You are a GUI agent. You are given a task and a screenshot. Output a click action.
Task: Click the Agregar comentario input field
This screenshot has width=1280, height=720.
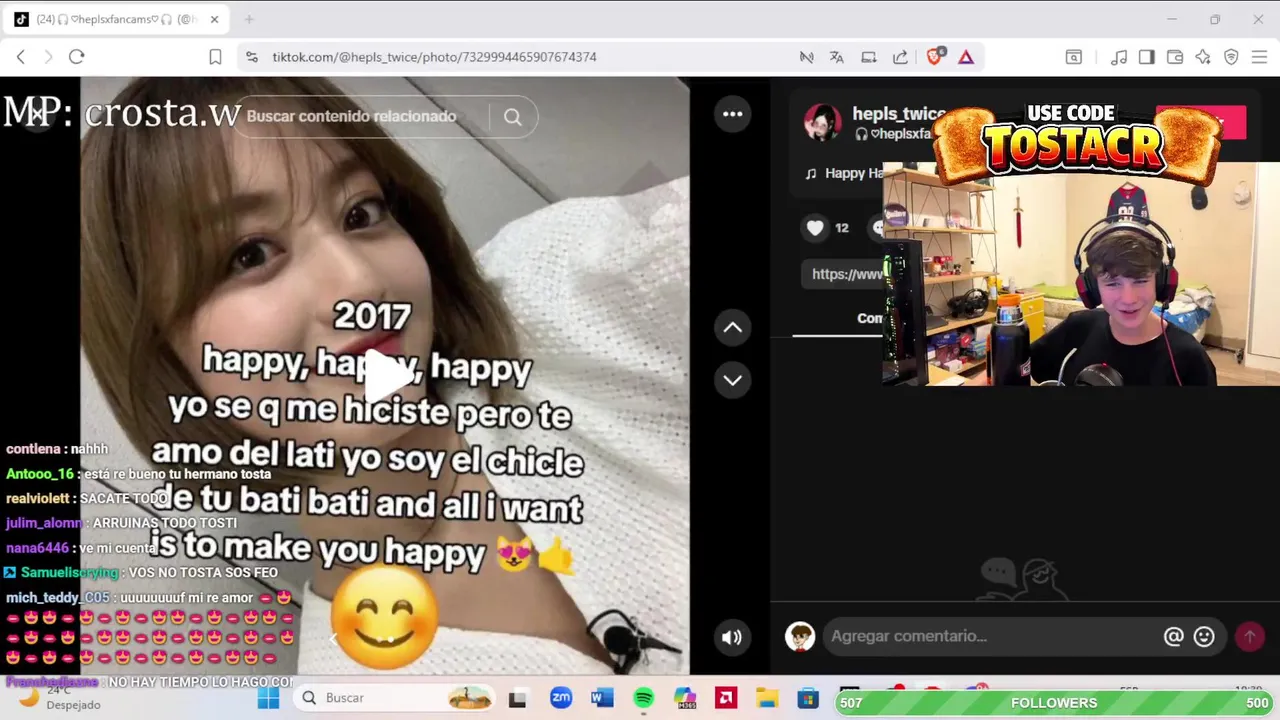click(992, 636)
